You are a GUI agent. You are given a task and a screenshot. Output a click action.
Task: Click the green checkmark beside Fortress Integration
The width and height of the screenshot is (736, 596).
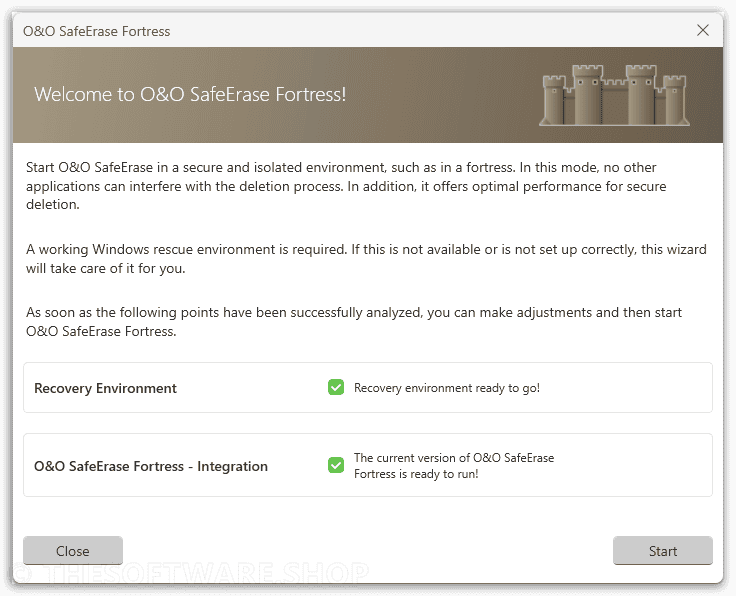click(336, 465)
